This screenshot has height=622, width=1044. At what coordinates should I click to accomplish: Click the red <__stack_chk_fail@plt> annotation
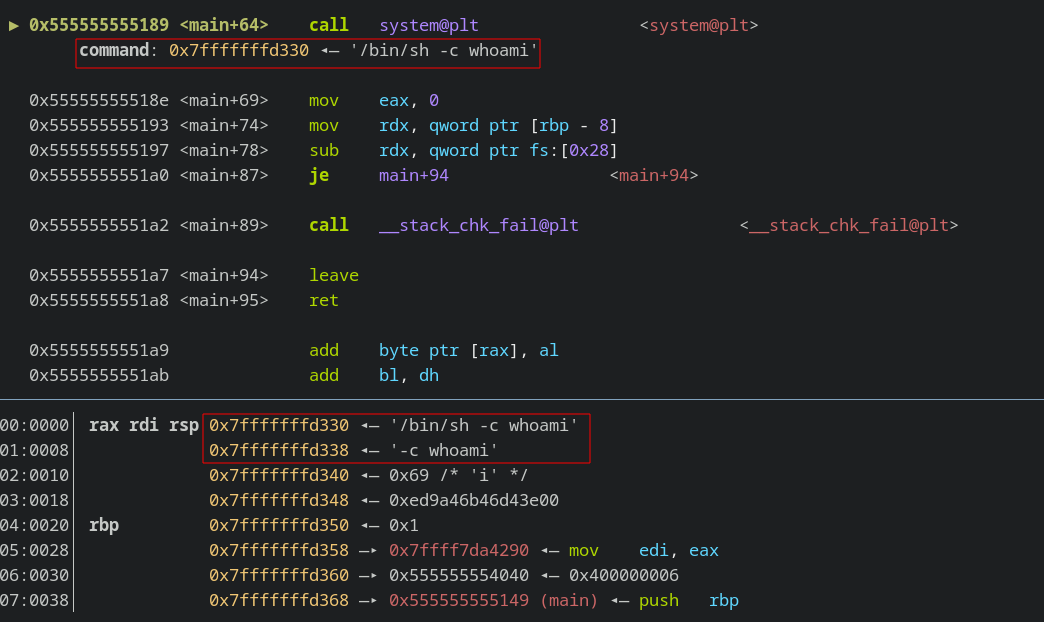coord(849,226)
